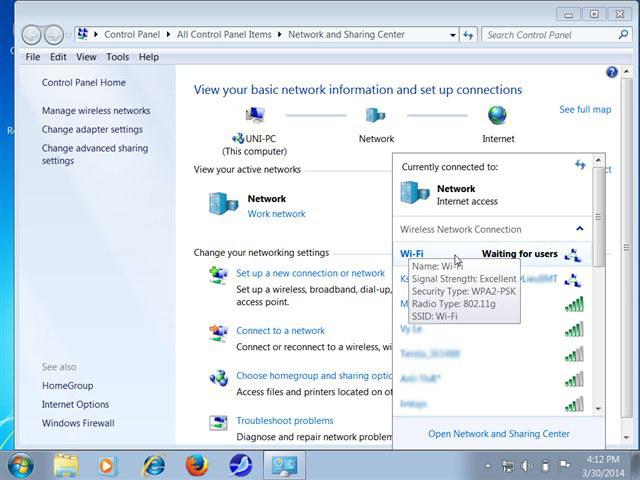The height and width of the screenshot is (480, 640).
Task: Click the Control Panel taskbar button
Action: click(x=284, y=465)
